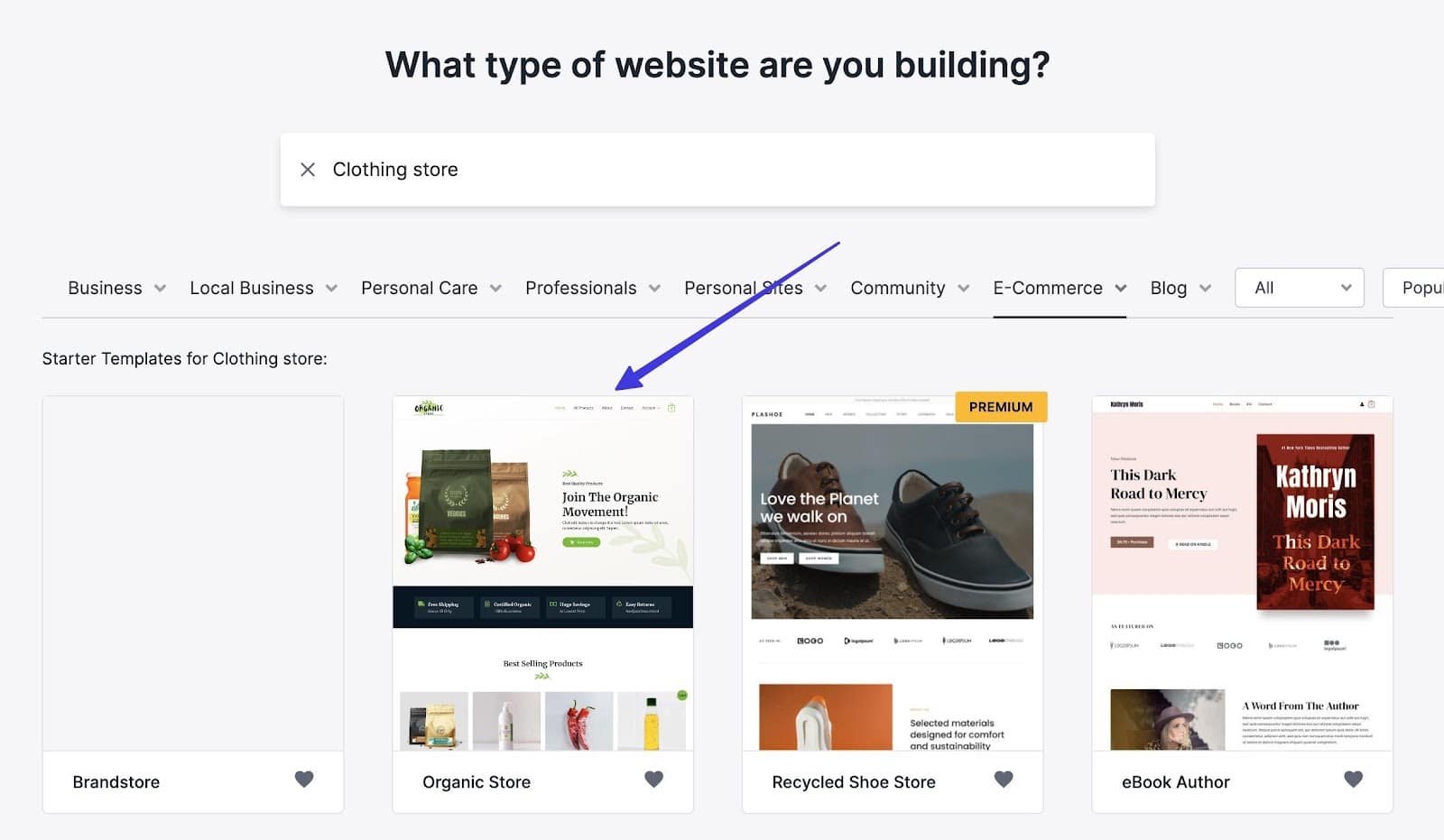Expand the Local Business chevron
This screenshot has width=1444, height=840.
click(x=331, y=289)
